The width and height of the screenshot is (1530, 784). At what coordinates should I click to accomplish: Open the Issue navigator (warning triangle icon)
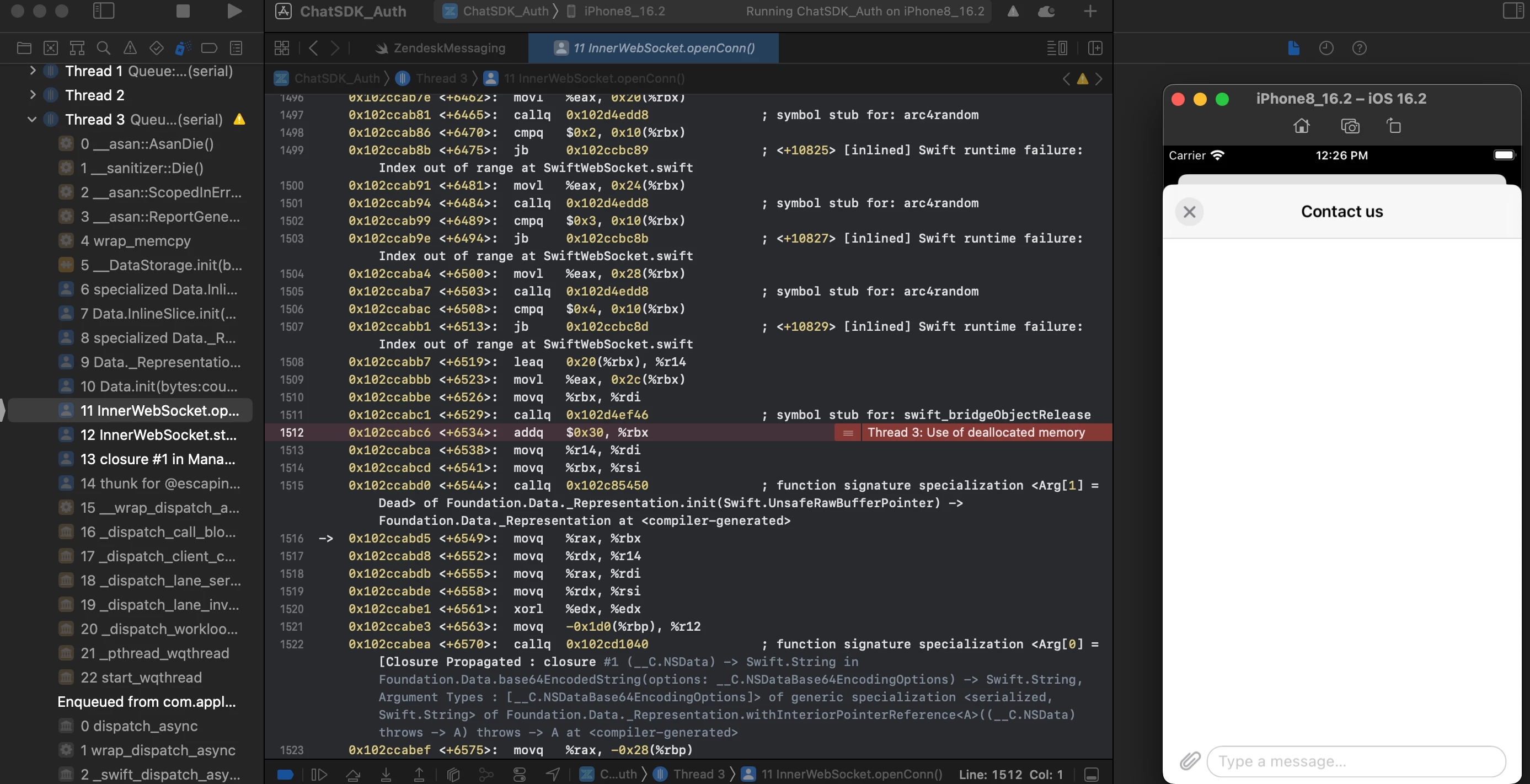[x=130, y=48]
